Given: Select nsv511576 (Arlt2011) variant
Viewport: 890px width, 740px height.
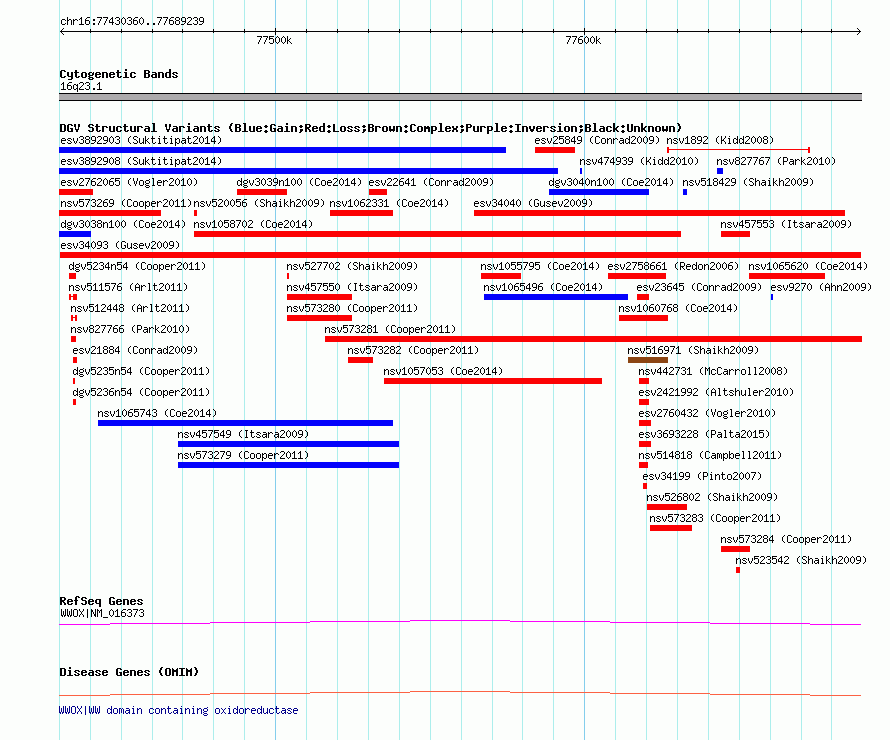Looking at the screenshot, I should point(128,287).
